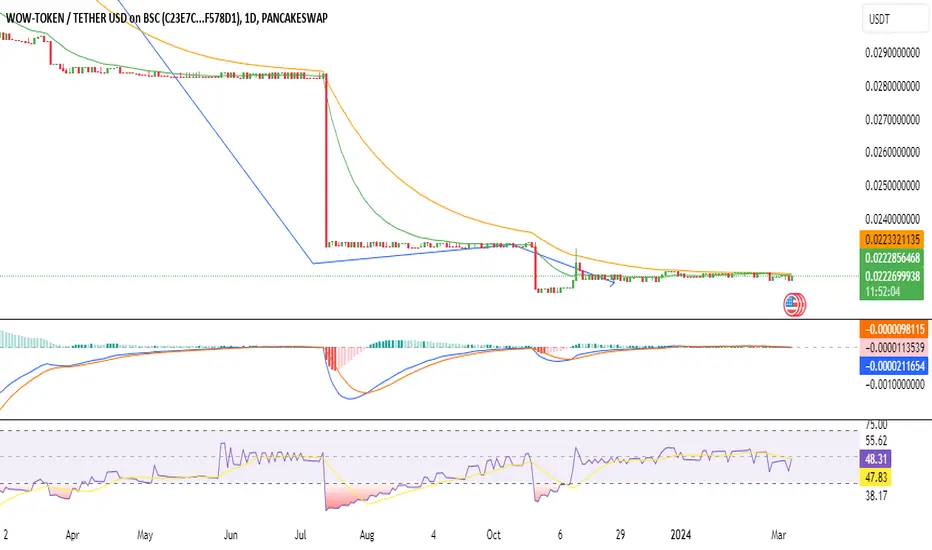Image resolution: width=932 pixels, height=550 pixels.
Task: Click the 38.17 RSI axis label
Action: pos(876,495)
